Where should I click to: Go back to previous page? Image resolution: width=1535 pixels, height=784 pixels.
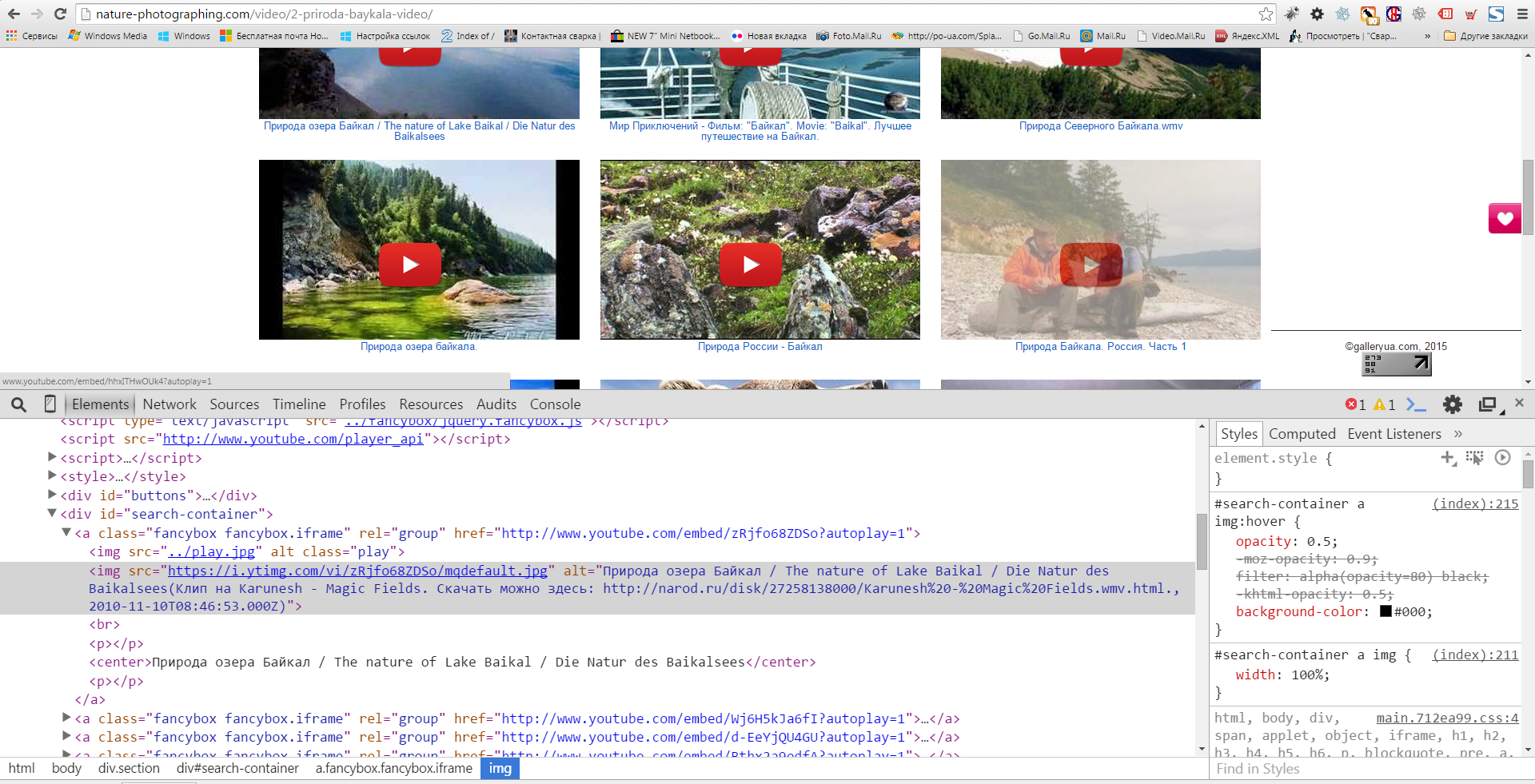14,14
